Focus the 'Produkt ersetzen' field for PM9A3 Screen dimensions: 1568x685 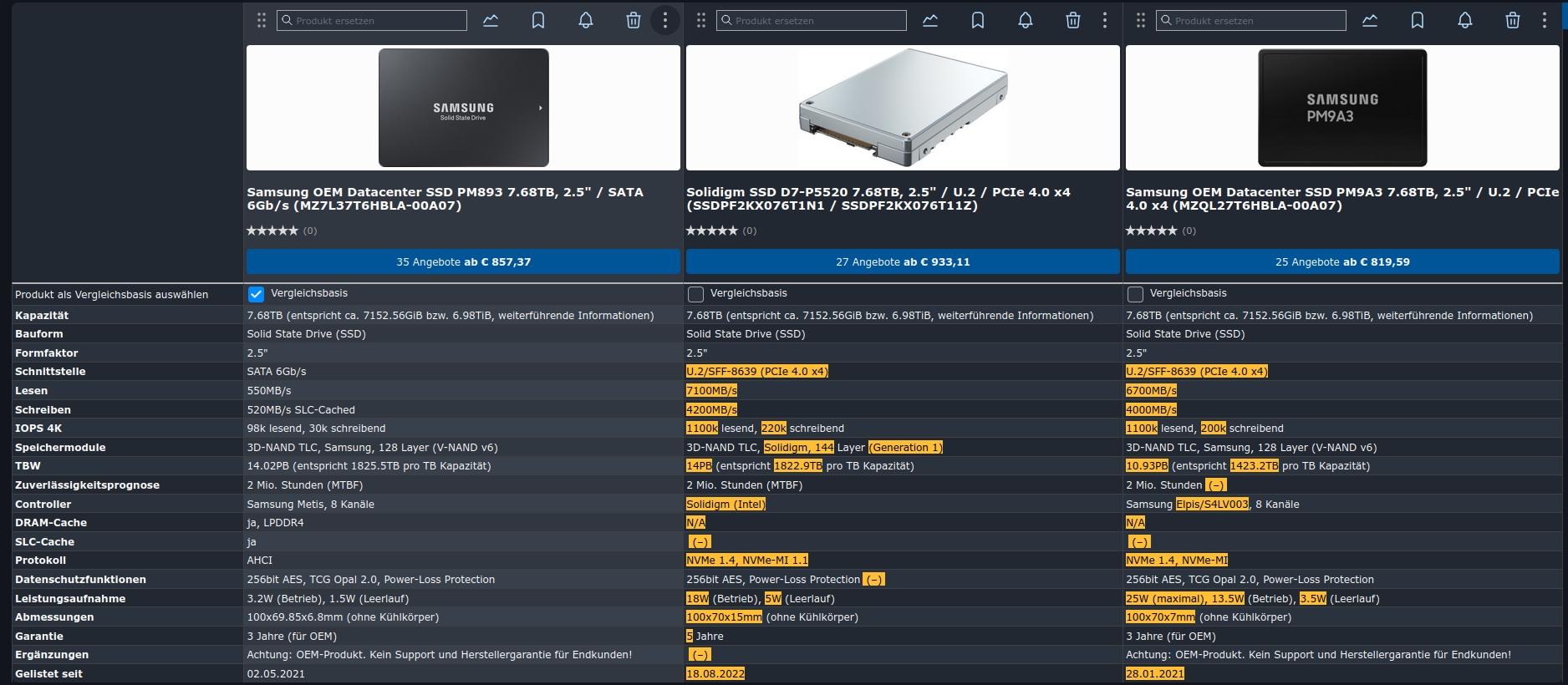1251,20
